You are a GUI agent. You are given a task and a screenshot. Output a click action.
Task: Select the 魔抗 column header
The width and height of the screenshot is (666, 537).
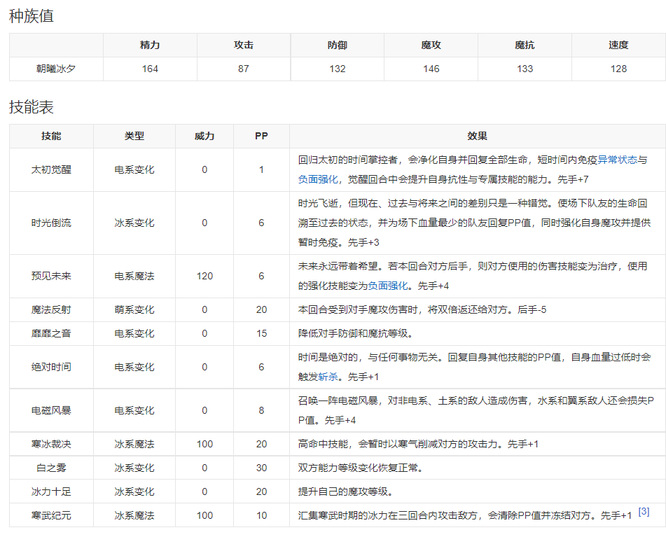(x=525, y=45)
